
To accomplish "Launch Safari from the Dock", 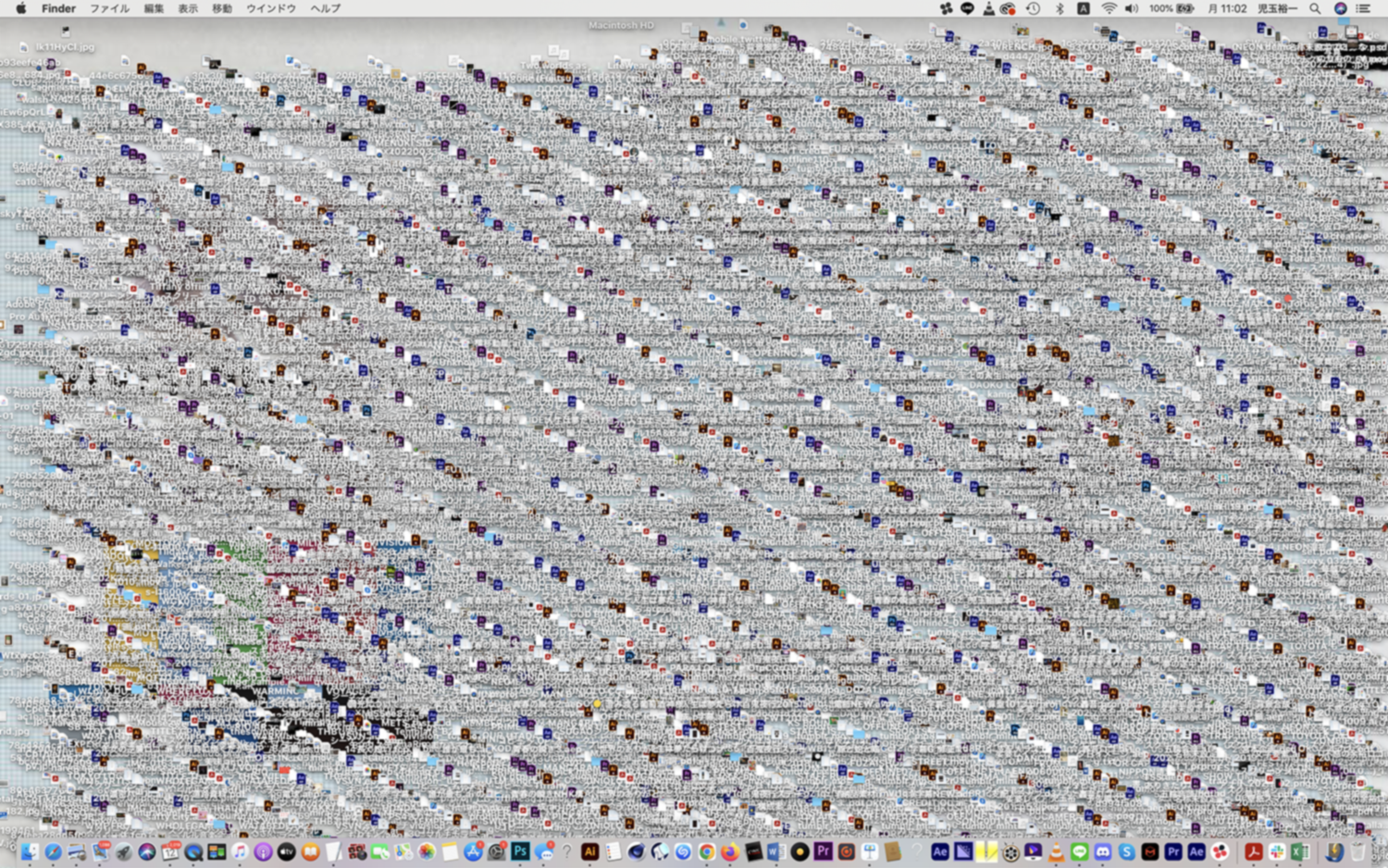I will click(53, 851).
